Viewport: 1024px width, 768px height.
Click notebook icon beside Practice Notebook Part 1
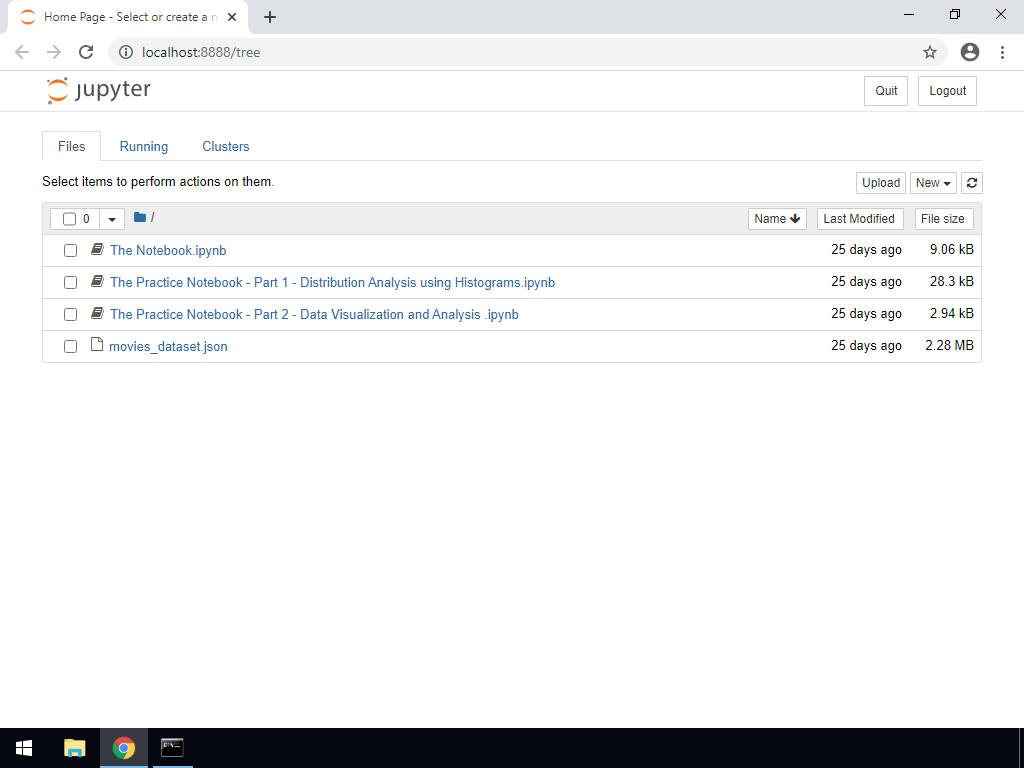pos(97,281)
